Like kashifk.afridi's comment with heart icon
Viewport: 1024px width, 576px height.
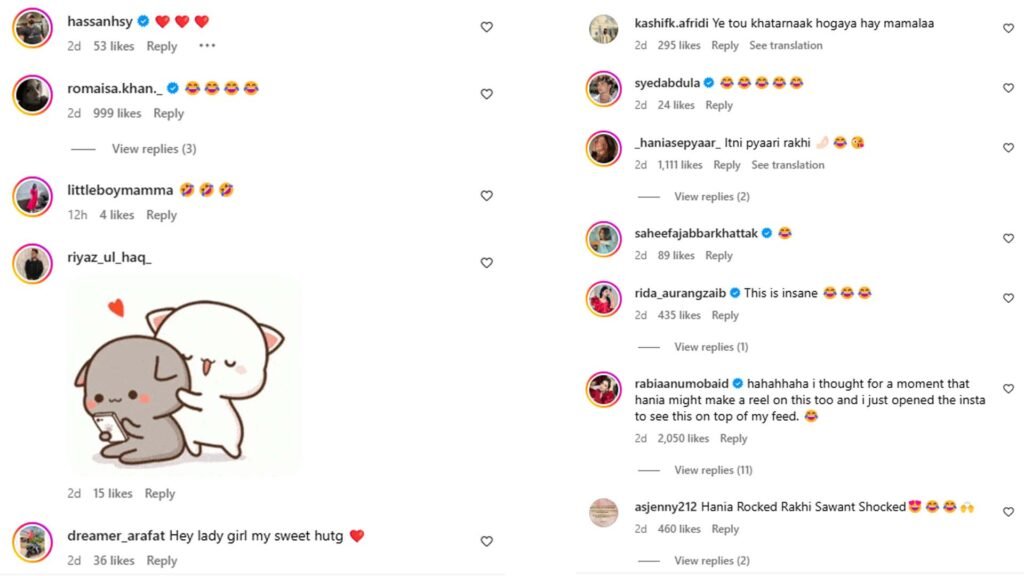pos(1008,28)
